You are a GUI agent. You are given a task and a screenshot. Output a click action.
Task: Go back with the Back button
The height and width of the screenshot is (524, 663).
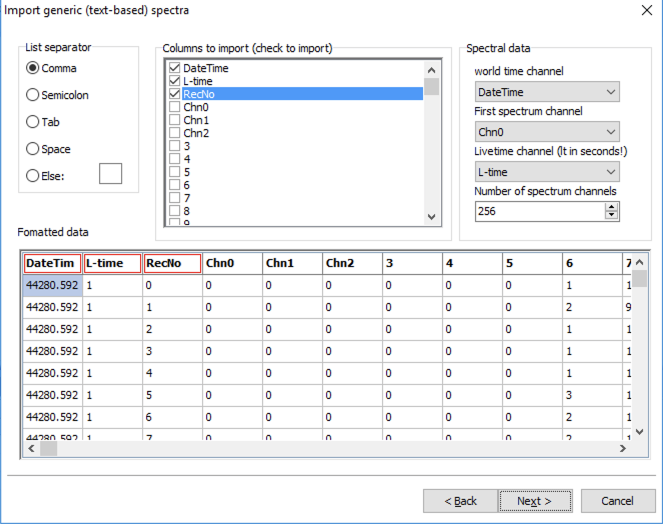click(460, 501)
